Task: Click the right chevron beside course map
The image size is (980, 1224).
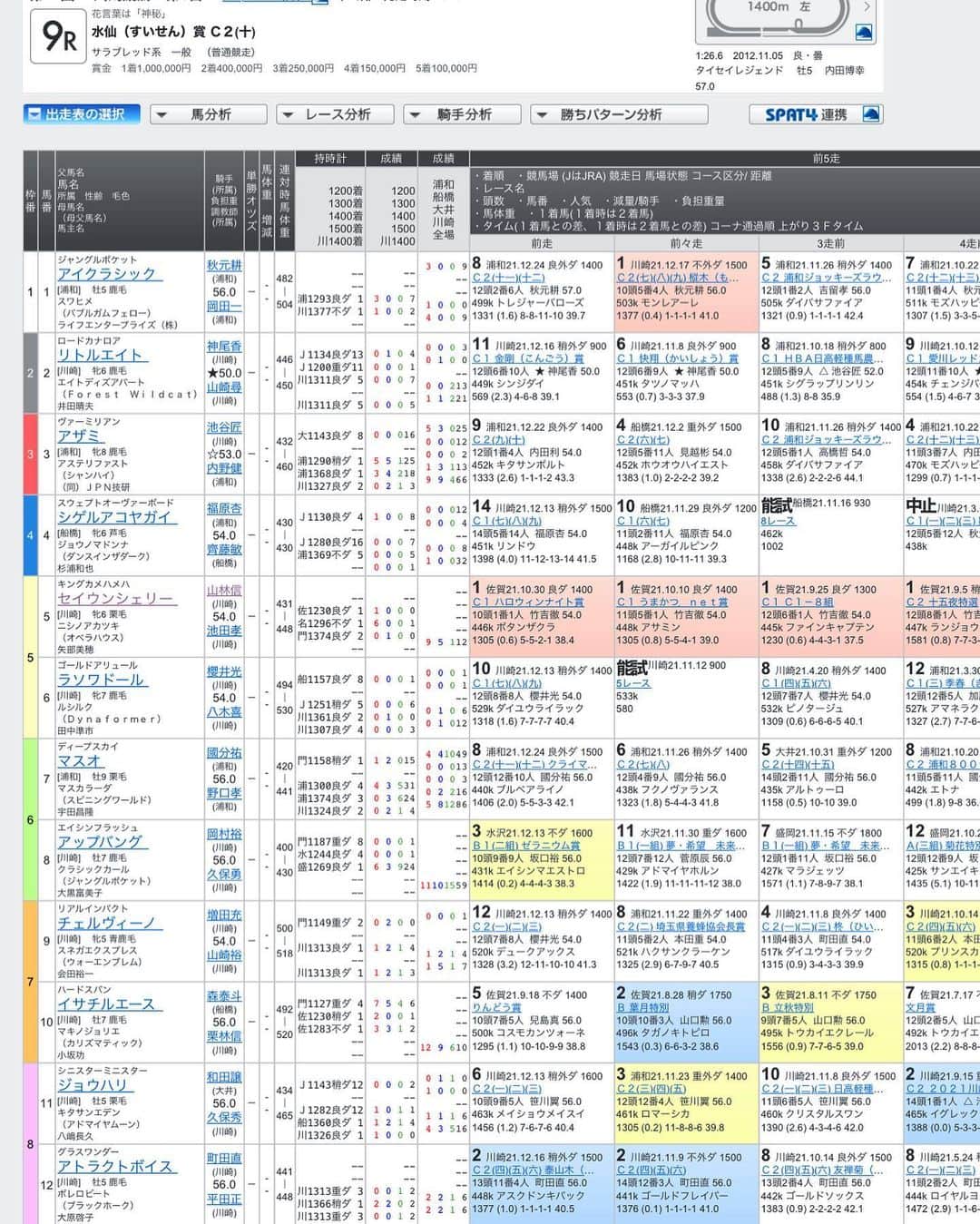Action: coord(867,7)
